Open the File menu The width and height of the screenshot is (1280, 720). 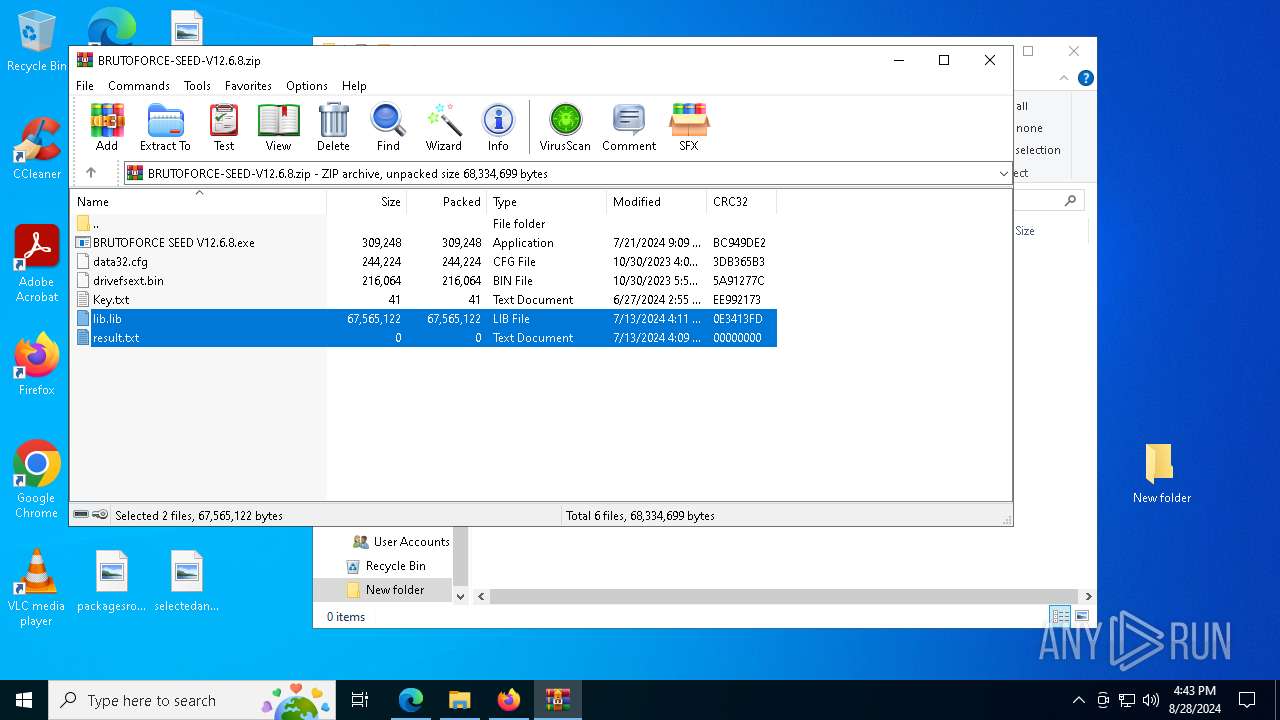[x=85, y=86]
